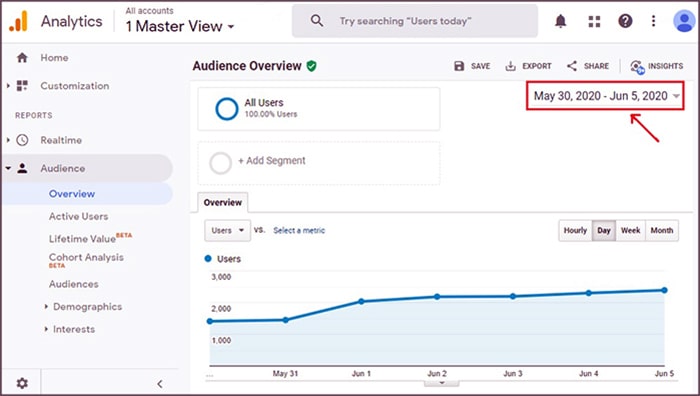Image resolution: width=700 pixels, height=396 pixels.
Task: Click the blue Users legend dot
Action: tap(208, 258)
